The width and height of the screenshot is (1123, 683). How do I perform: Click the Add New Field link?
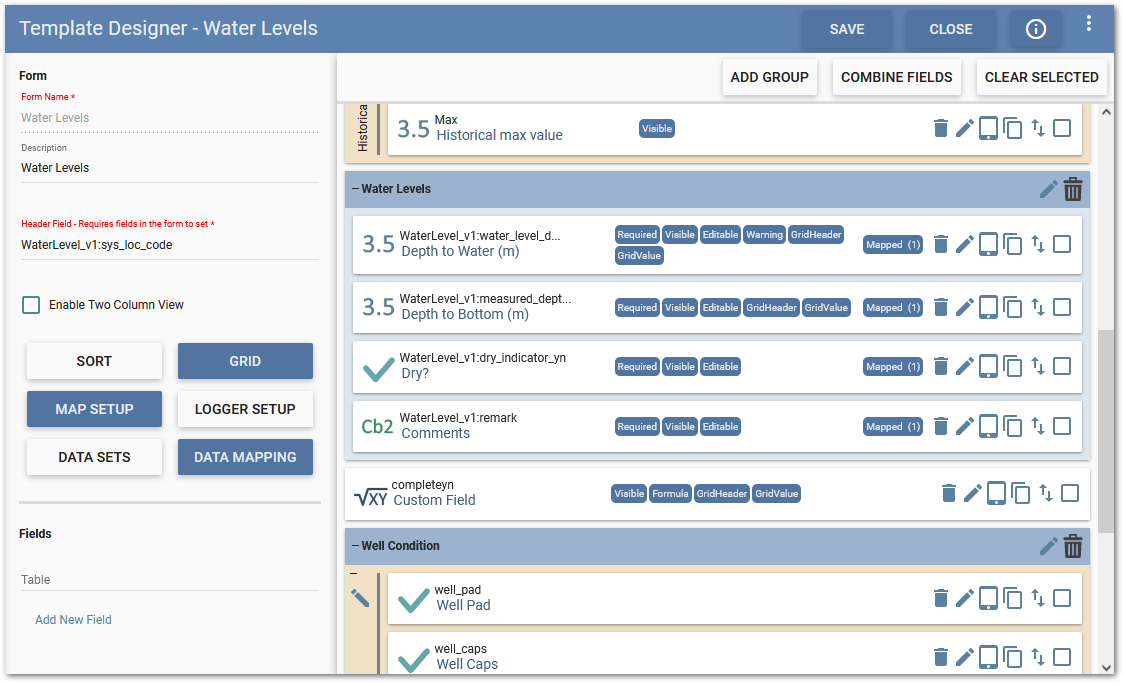coord(73,620)
